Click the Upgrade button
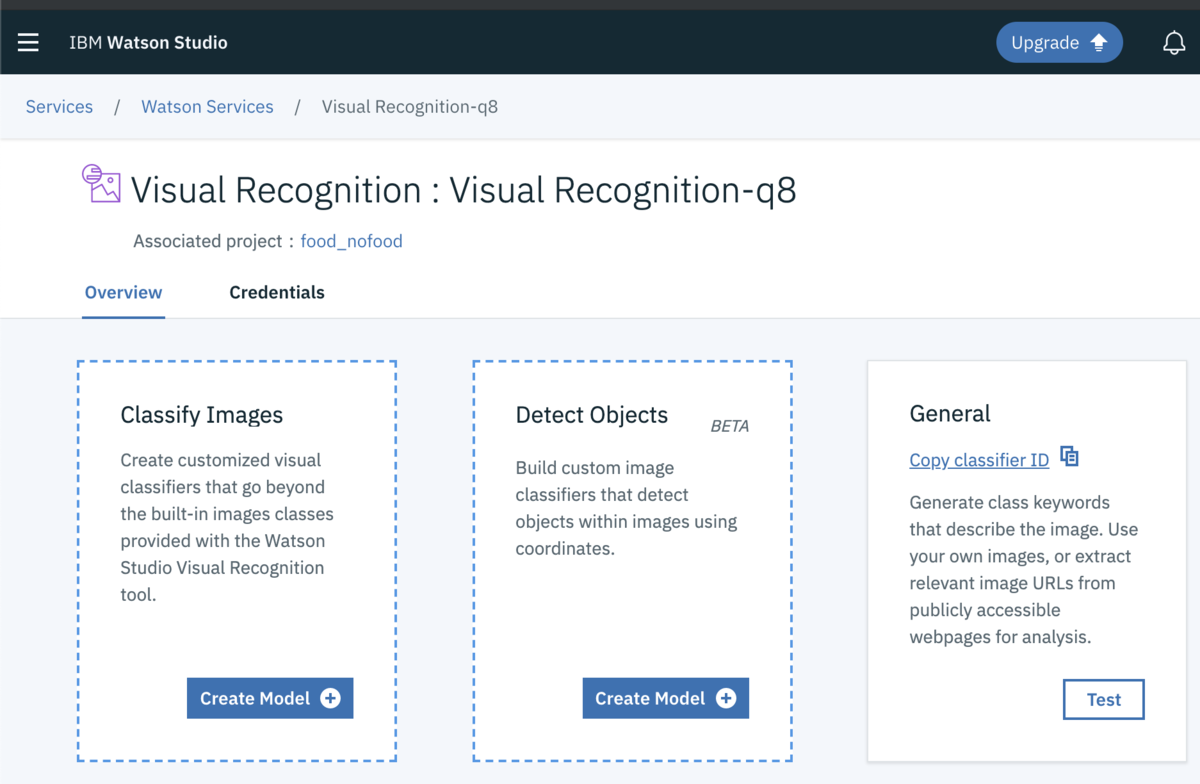The height and width of the screenshot is (784, 1200). tap(1059, 42)
